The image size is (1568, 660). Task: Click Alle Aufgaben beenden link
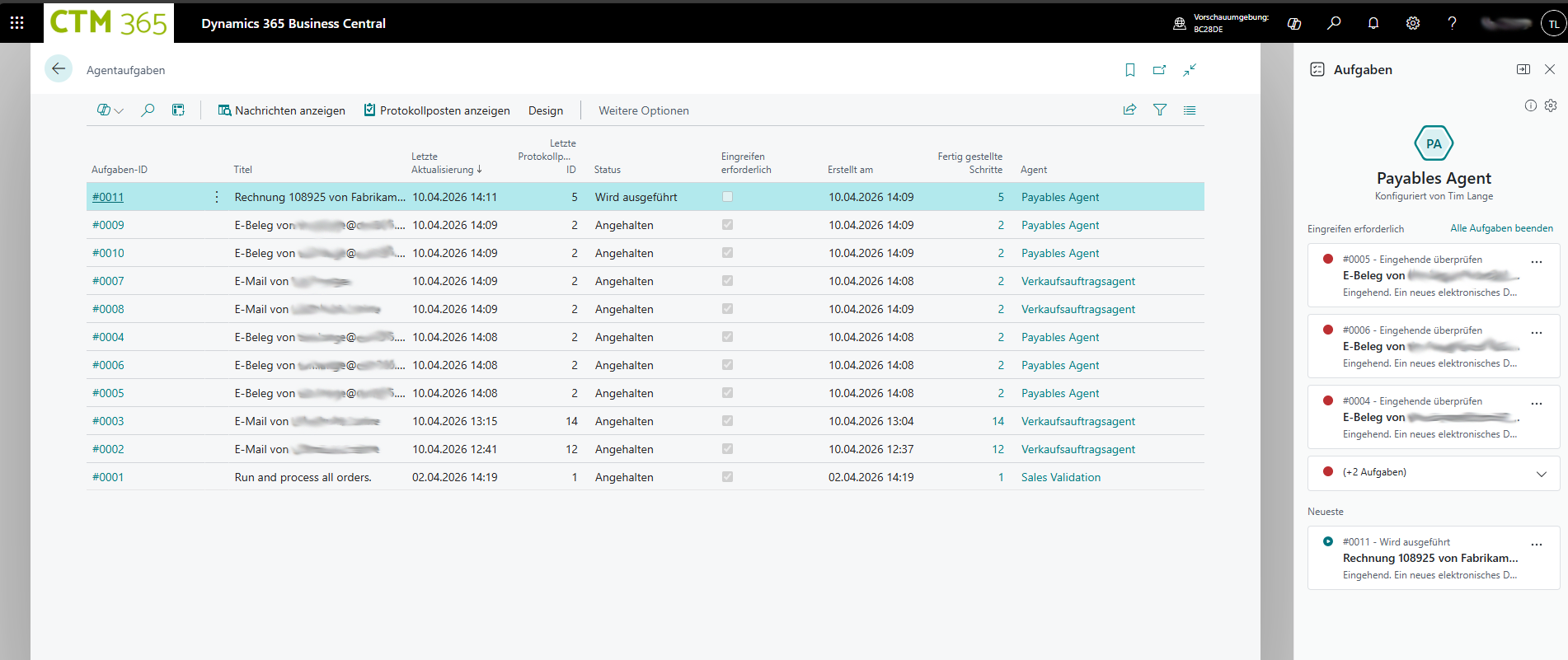click(1500, 228)
